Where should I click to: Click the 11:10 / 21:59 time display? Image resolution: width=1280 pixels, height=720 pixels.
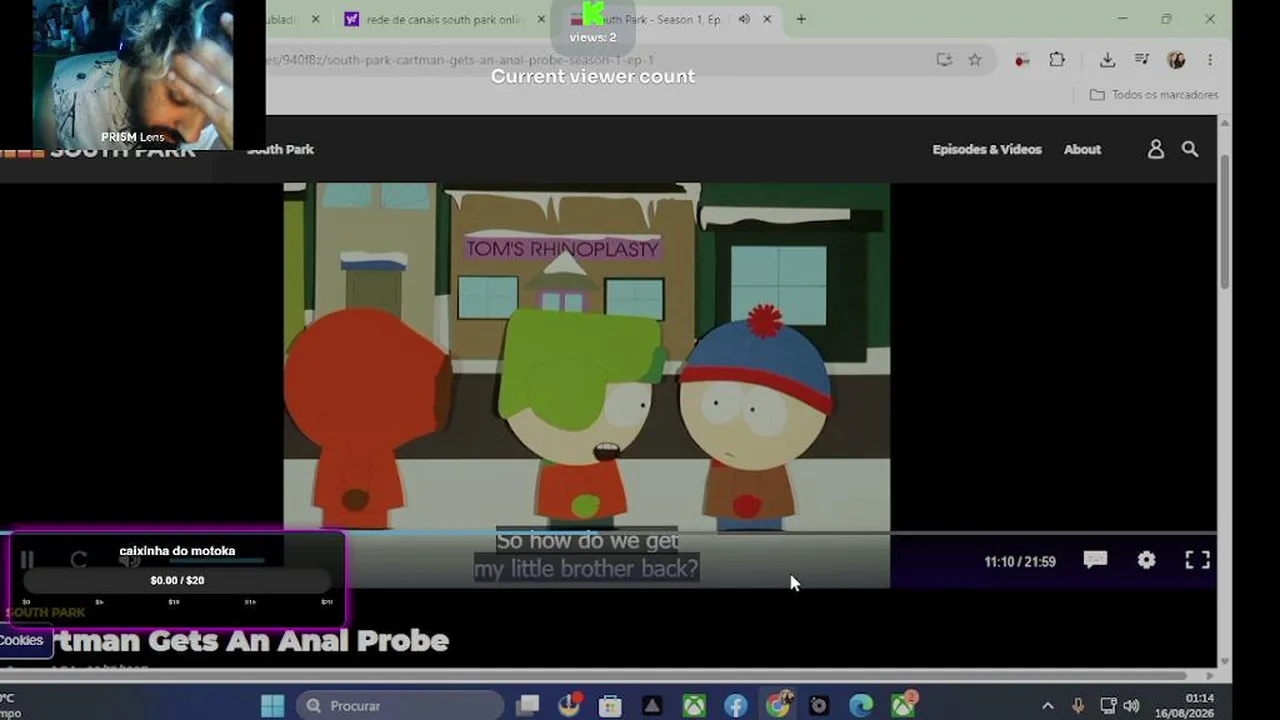pyautogui.click(x=1020, y=562)
